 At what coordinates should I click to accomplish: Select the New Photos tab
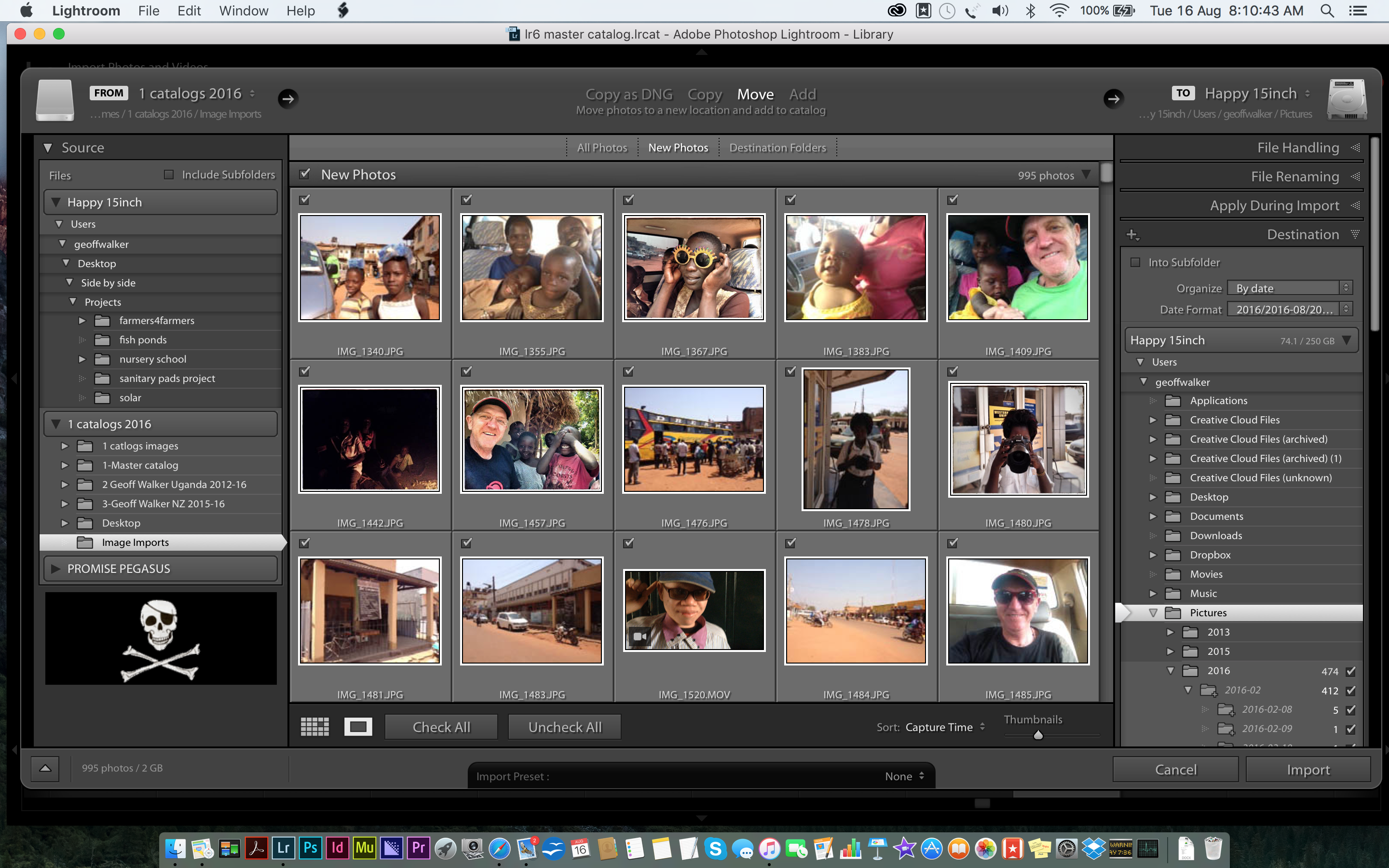[x=678, y=147]
